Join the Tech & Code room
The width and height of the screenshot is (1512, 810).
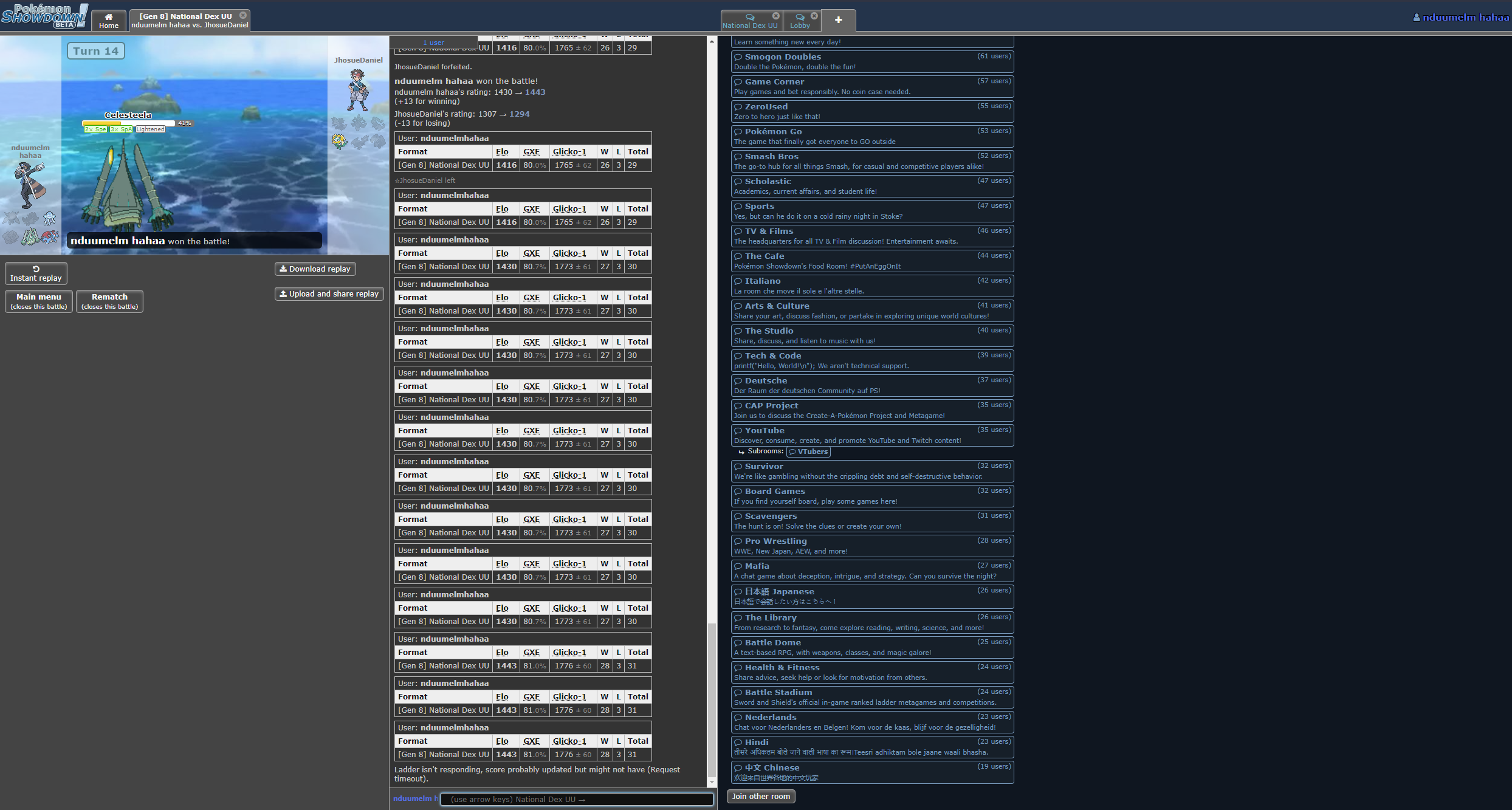pyautogui.click(x=872, y=360)
